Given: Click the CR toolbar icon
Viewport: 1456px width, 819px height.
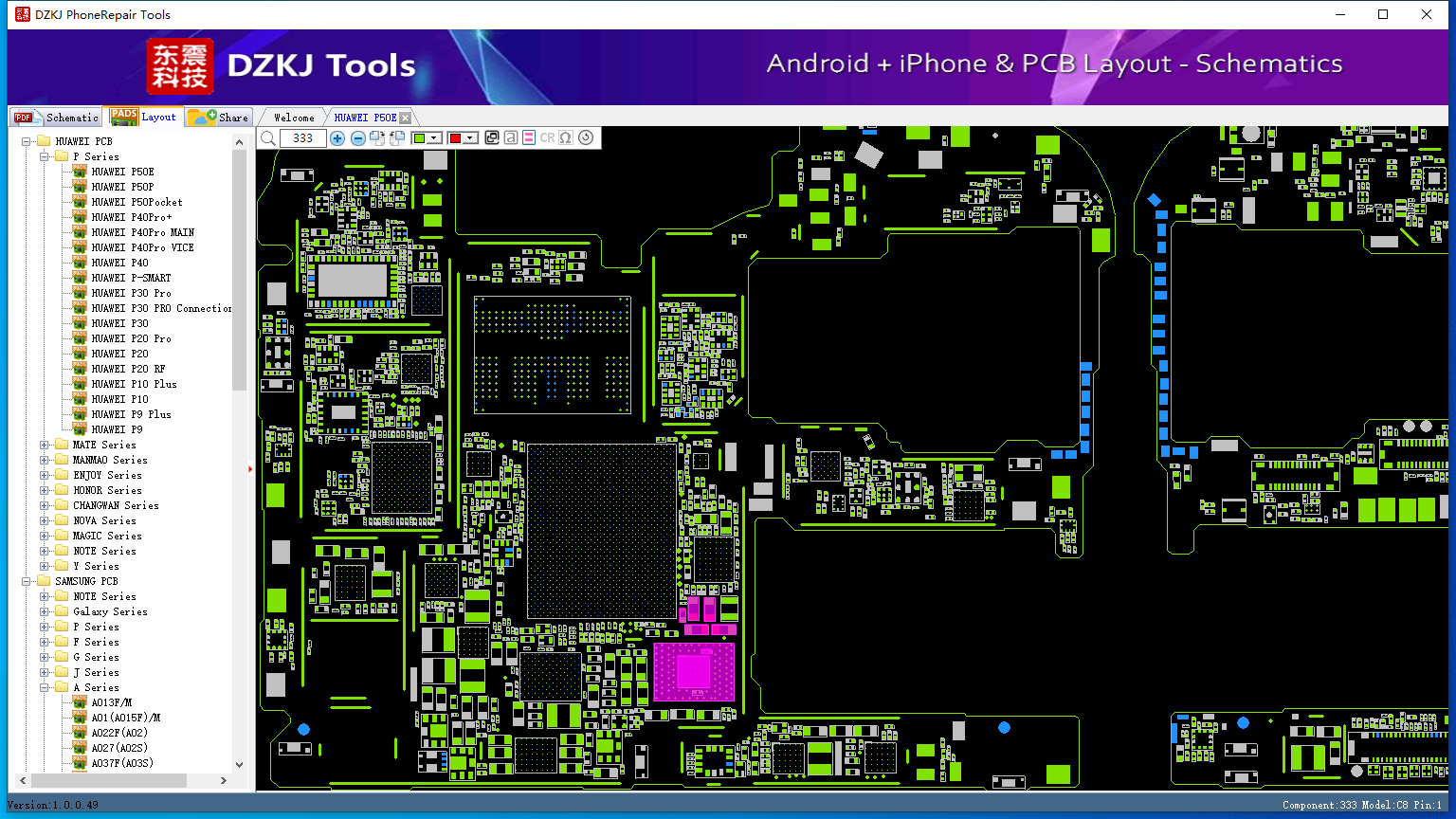Looking at the screenshot, I should [547, 138].
